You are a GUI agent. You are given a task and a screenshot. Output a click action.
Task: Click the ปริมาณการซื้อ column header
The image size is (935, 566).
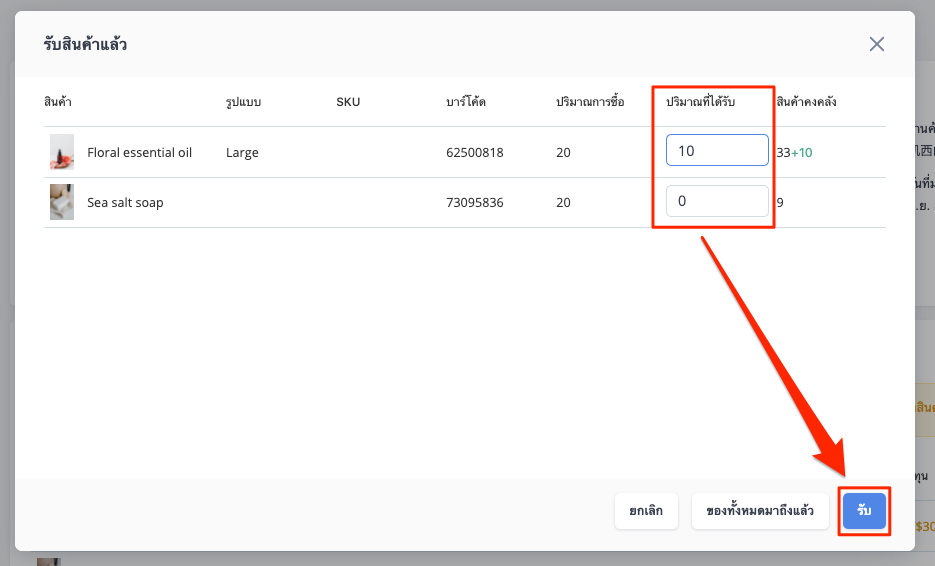(x=590, y=101)
